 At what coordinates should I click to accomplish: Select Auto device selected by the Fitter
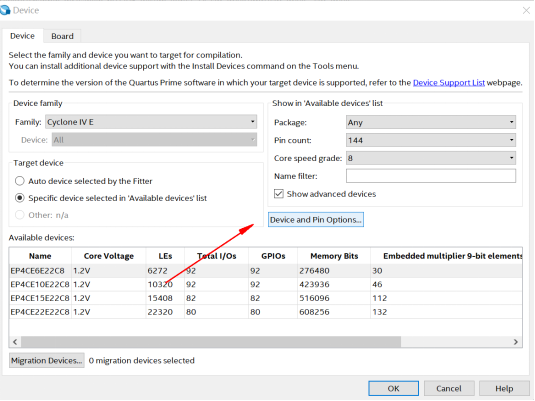tap(20, 181)
